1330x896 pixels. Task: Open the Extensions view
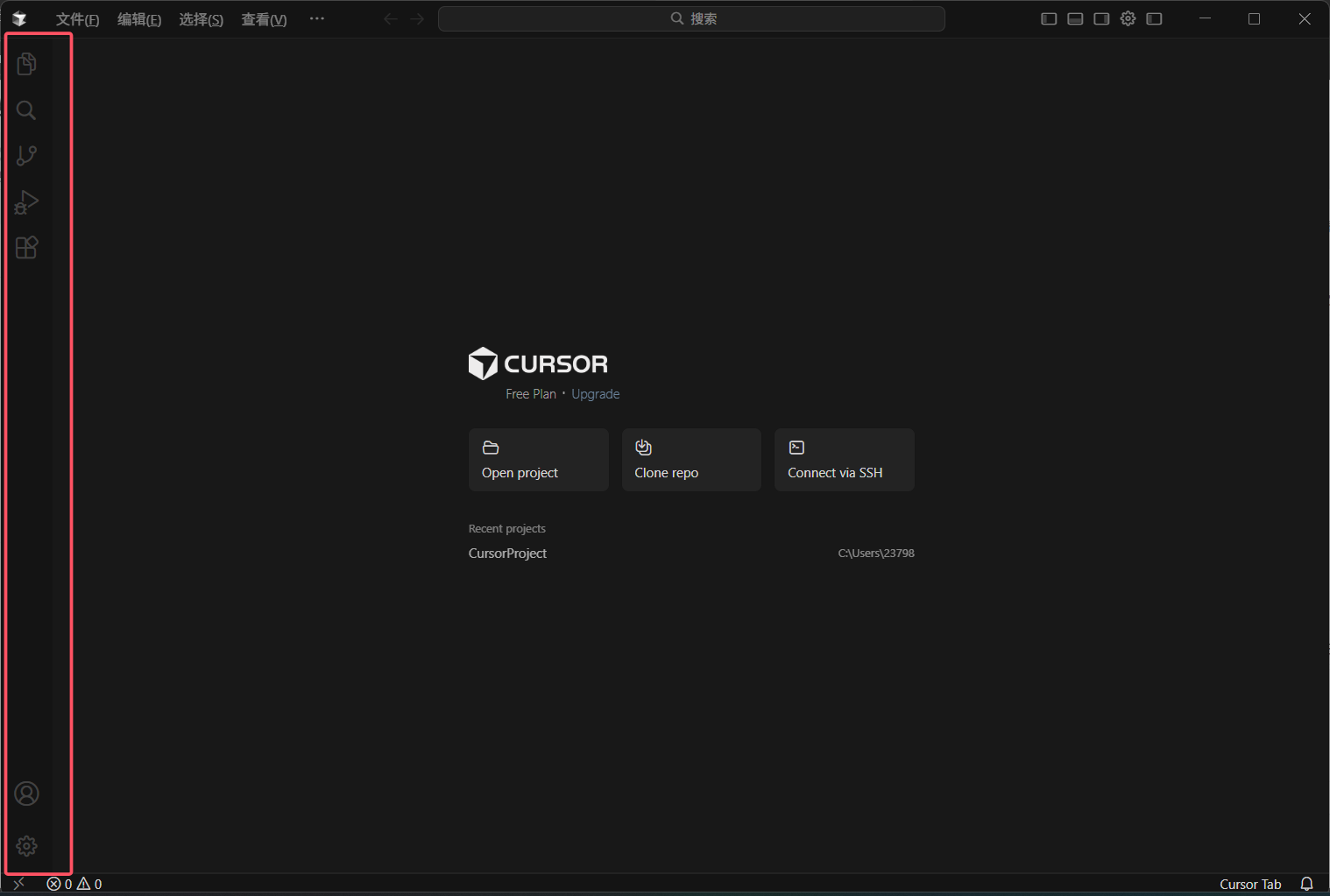26,247
